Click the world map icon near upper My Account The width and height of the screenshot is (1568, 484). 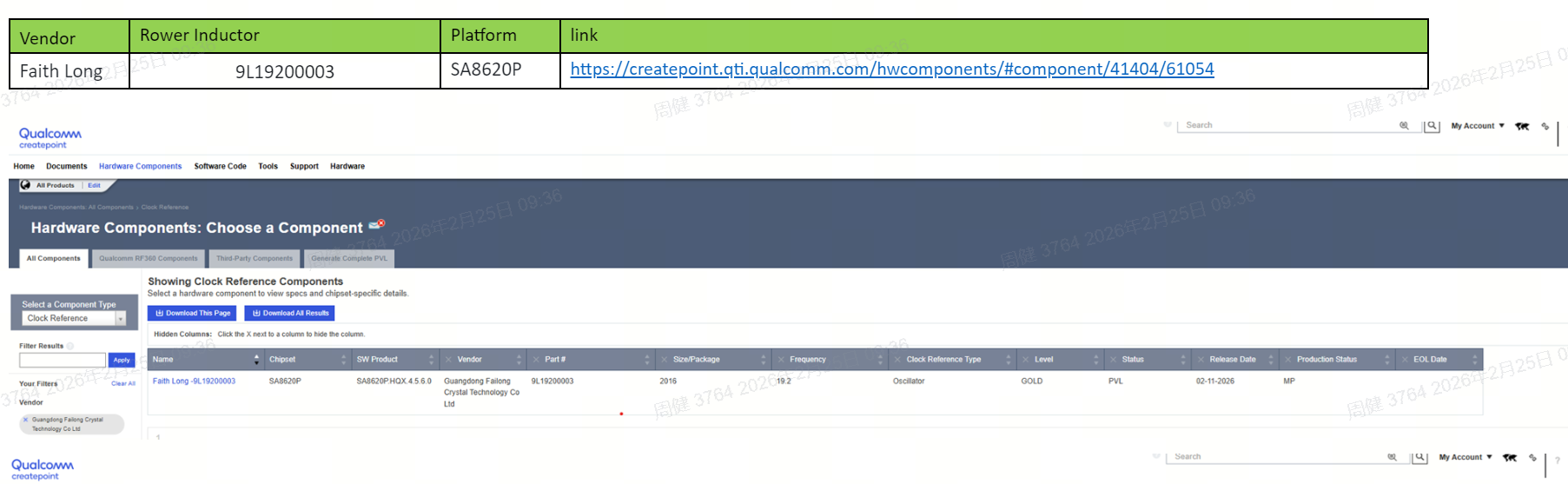[1522, 127]
